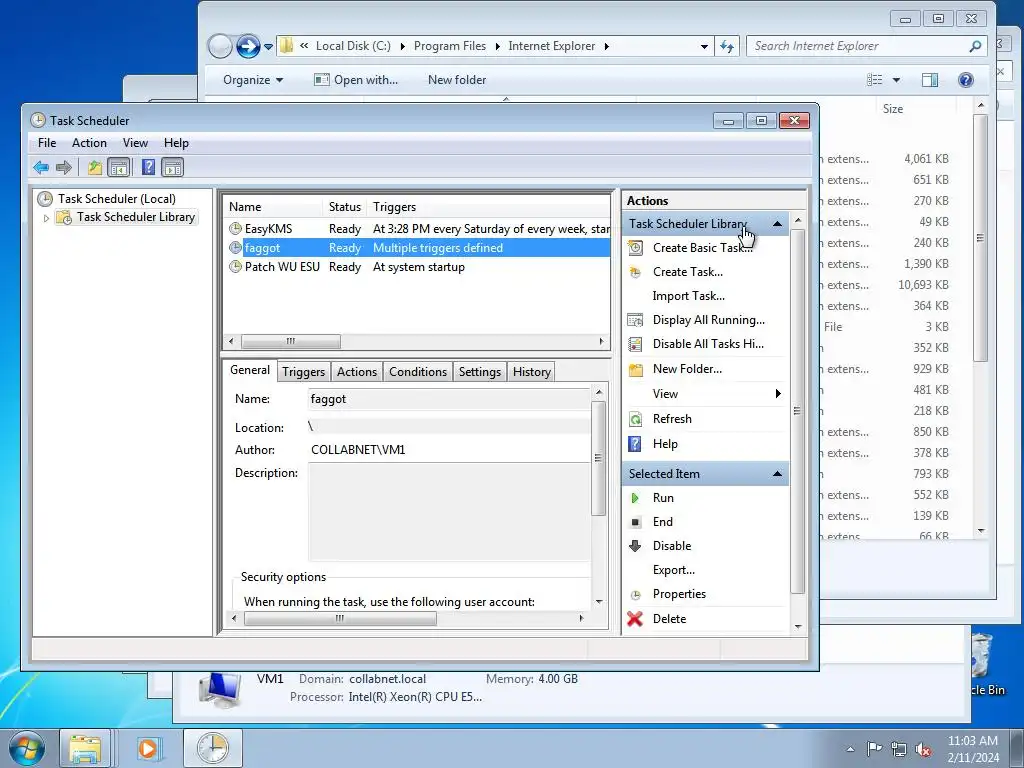Run the selected task
This screenshot has width=1024, height=768.
click(x=663, y=498)
